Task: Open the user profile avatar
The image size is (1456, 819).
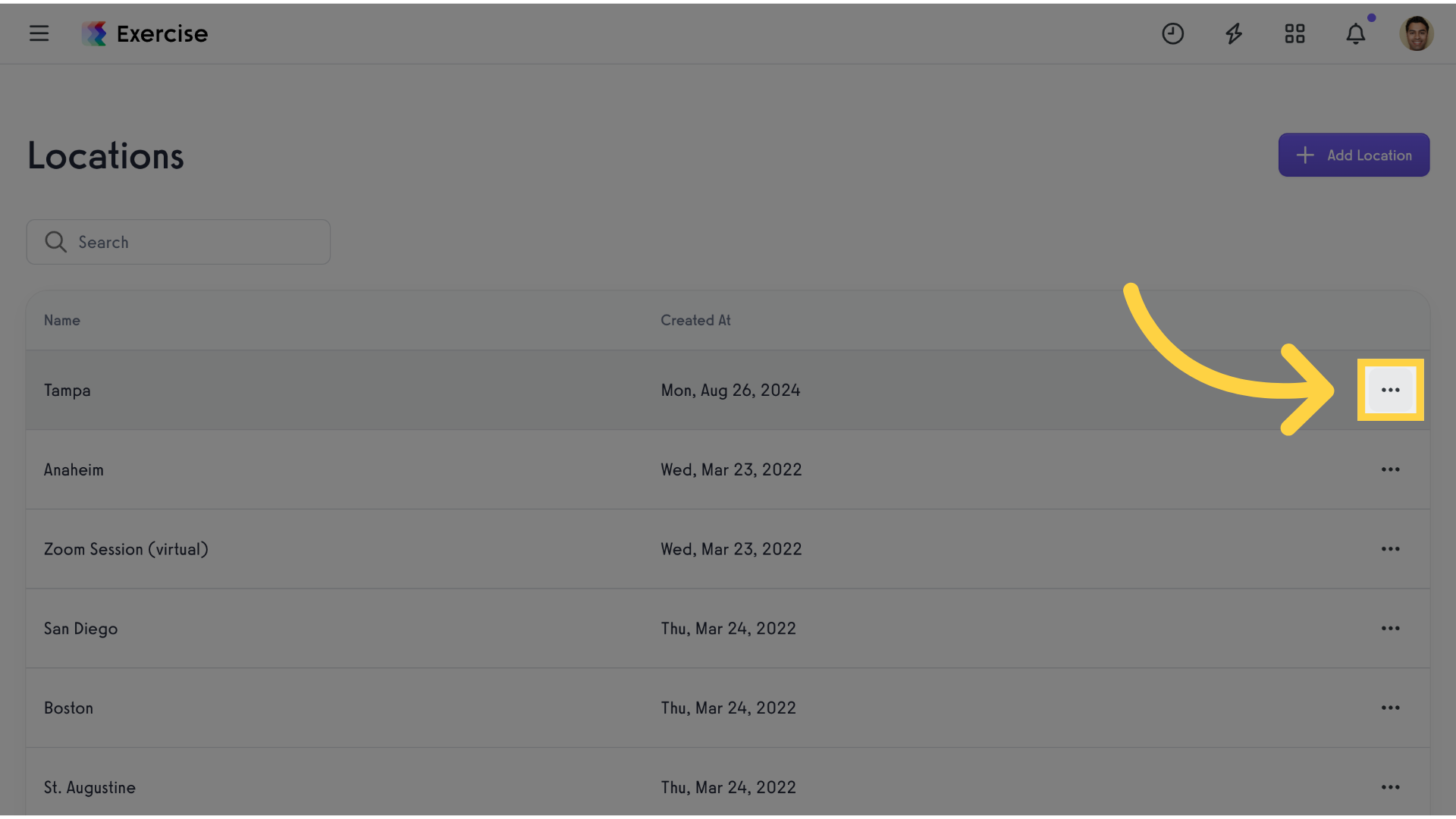Action: point(1416,33)
